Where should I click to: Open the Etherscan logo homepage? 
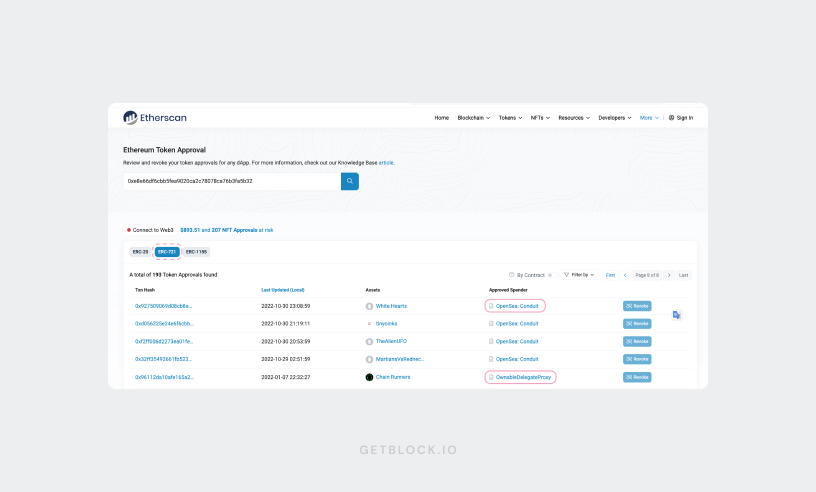pyautogui.click(x=155, y=118)
